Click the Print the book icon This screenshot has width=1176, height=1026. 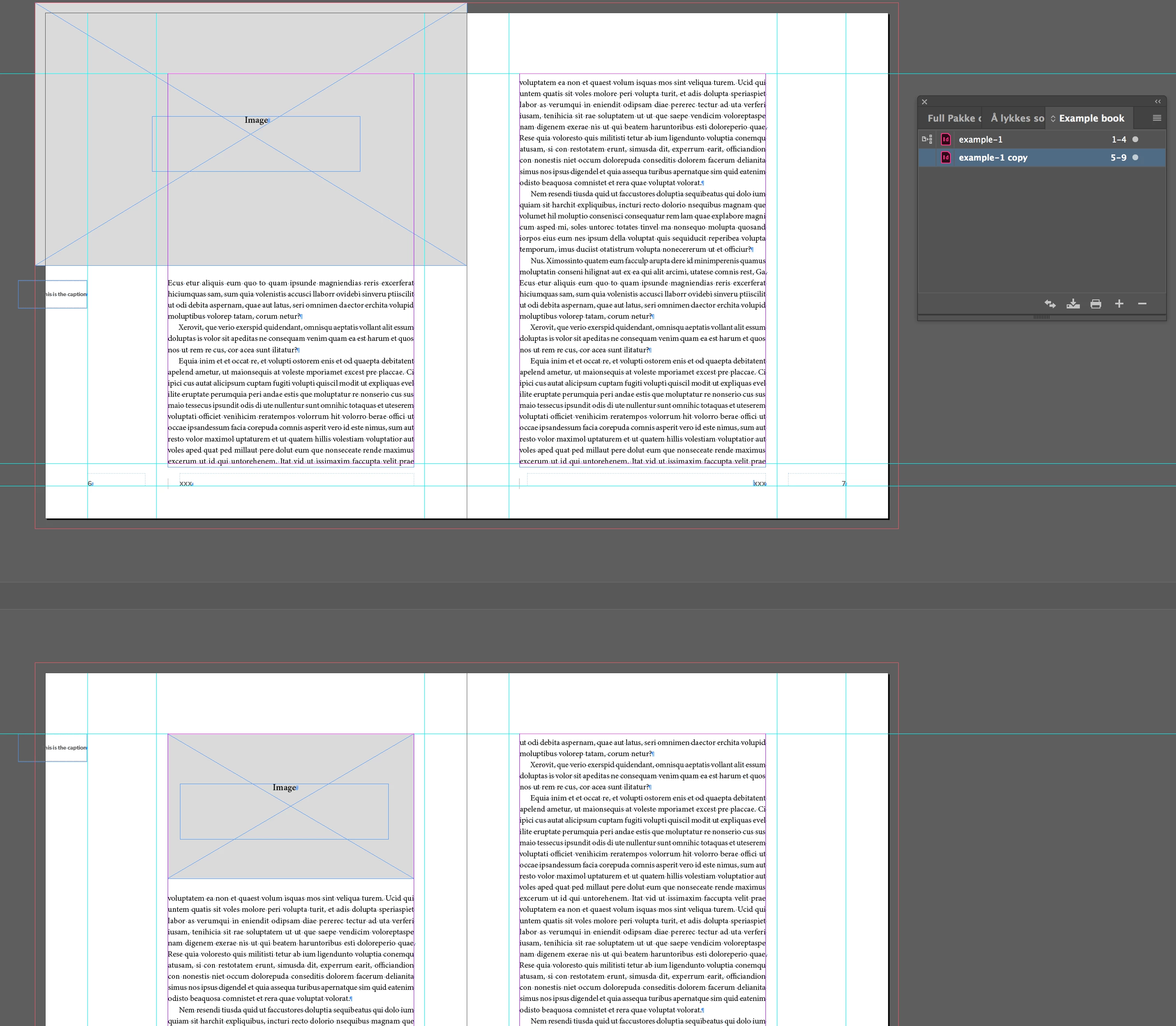(1096, 304)
